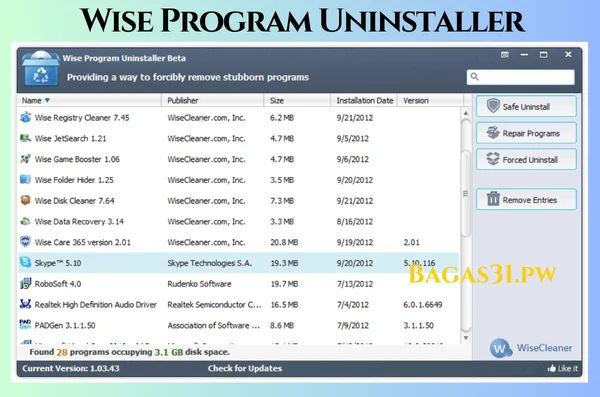
Task: Sort by the Size column header
Action: tap(297, 100)
